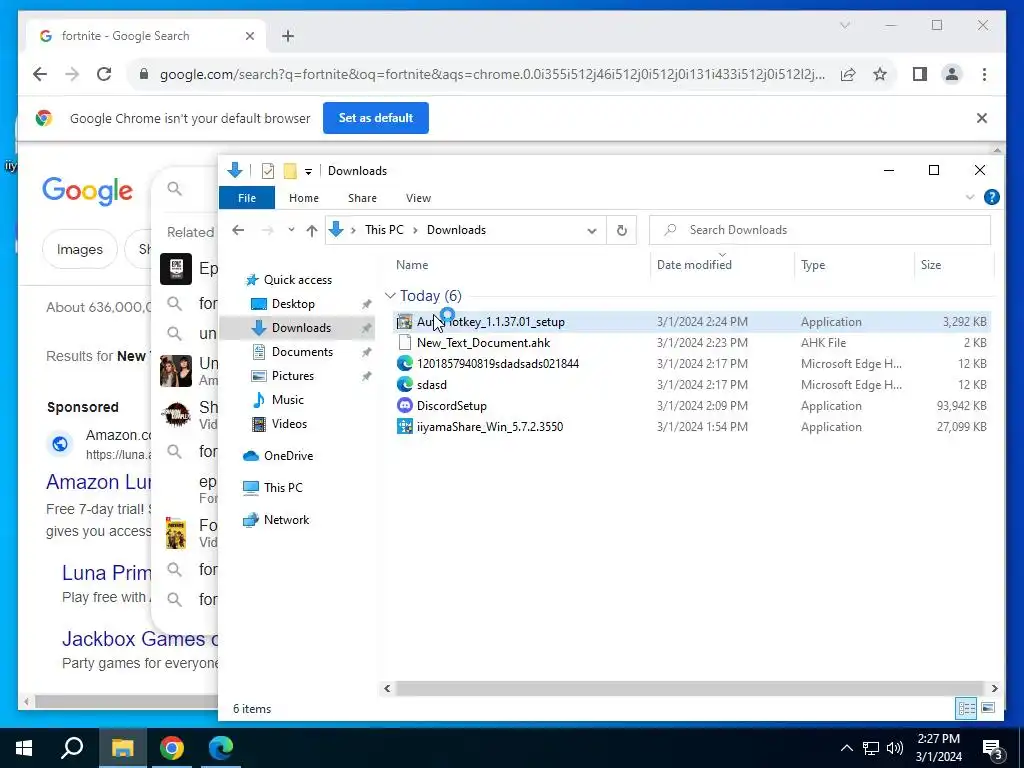Reload the Chrome page
Viewport: 1024px width, 768px height.
click(104, 74)
